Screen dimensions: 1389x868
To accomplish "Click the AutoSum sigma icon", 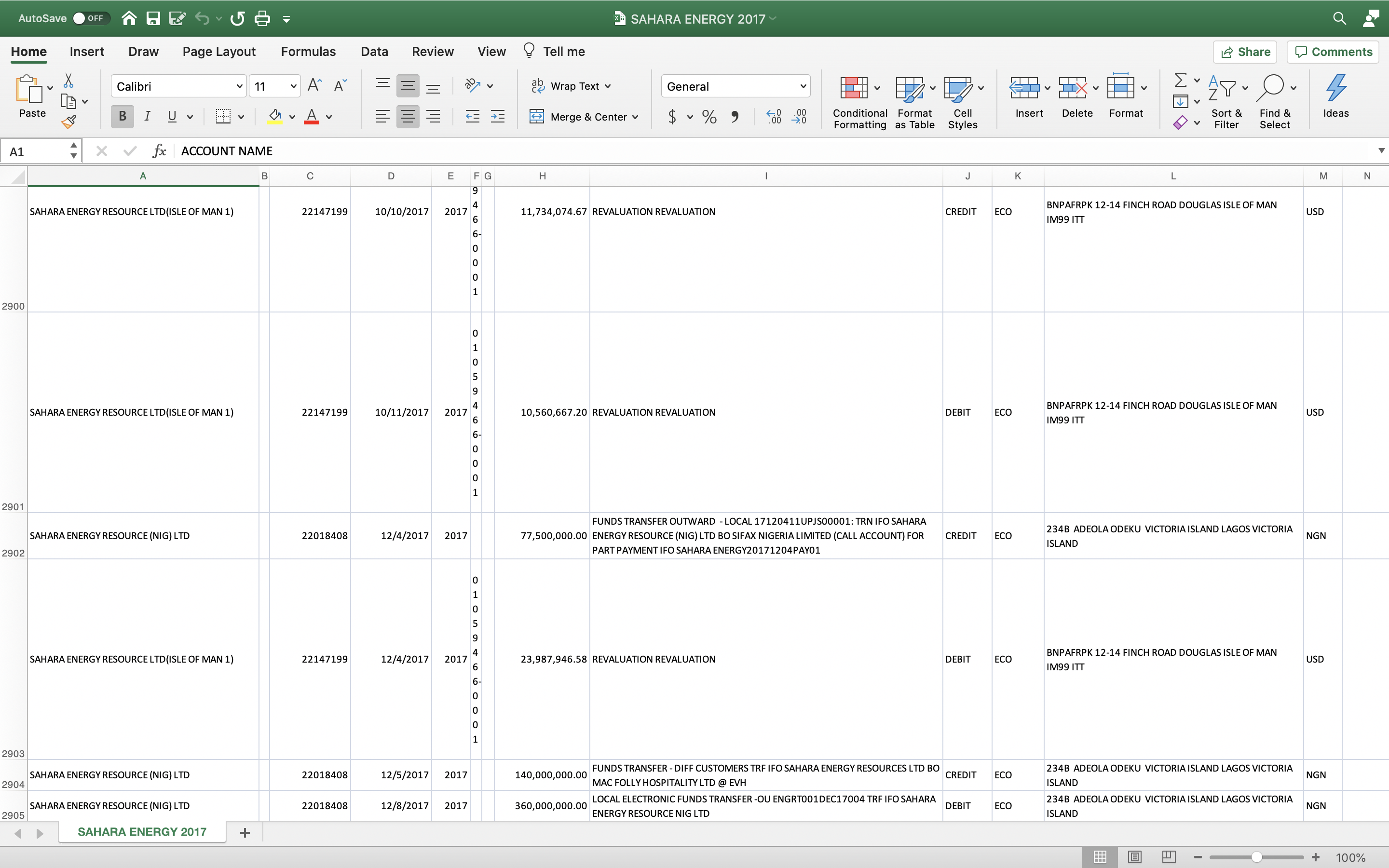I will coord(1181,81).
